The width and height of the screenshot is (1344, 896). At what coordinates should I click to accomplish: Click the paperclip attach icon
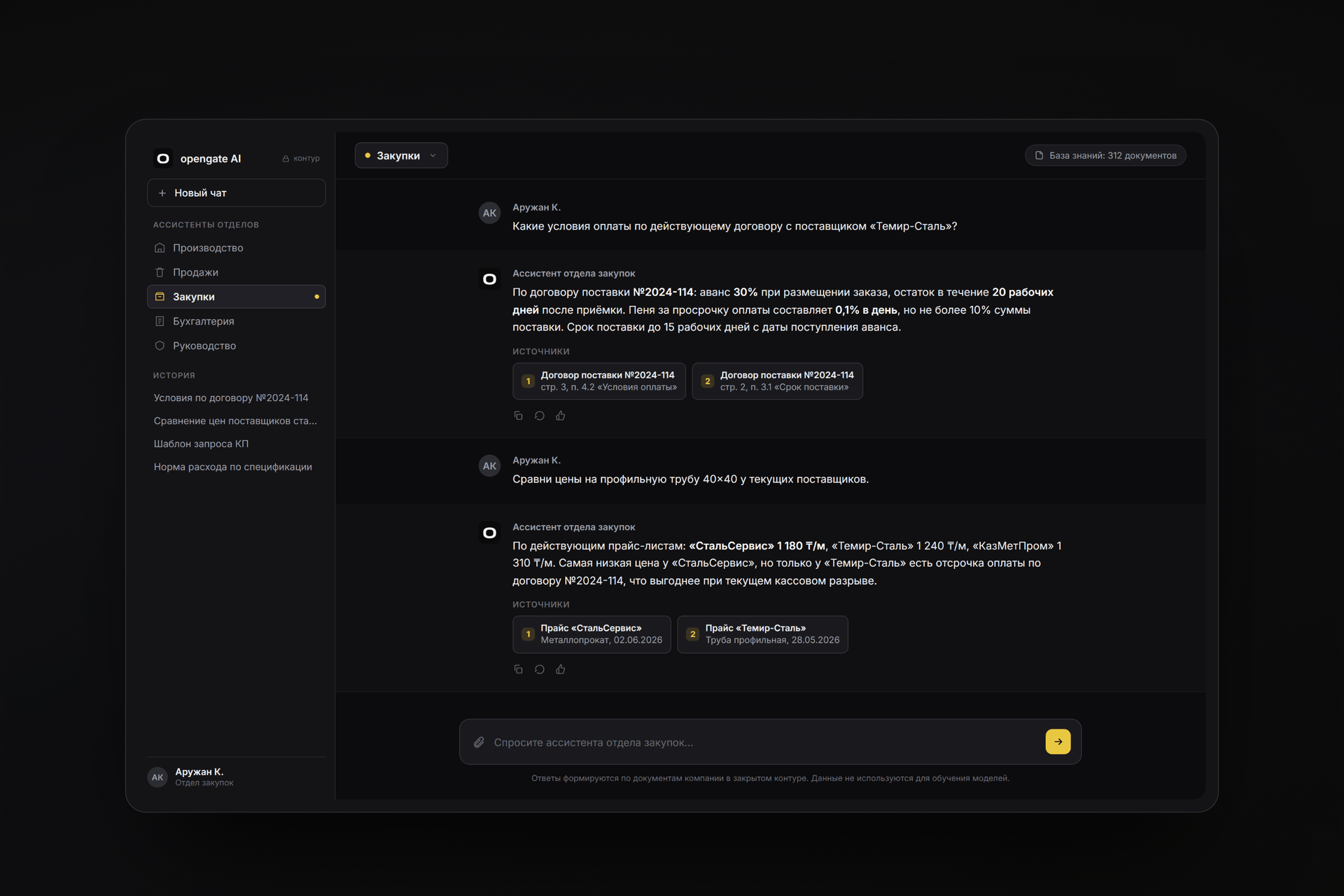click(x=479, y=742)
